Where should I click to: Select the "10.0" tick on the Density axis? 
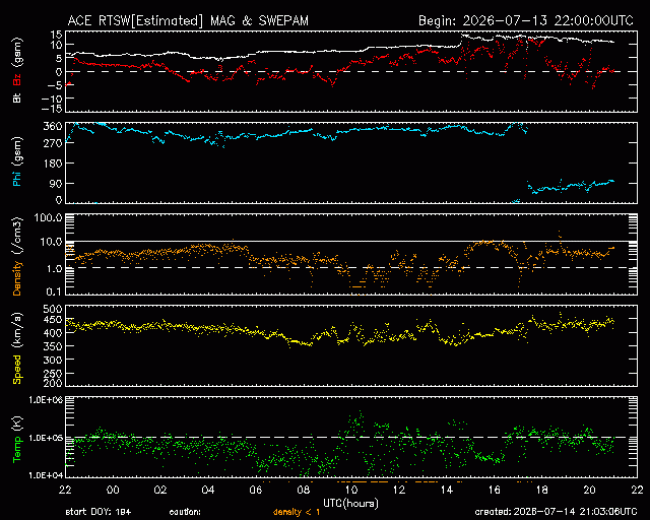point(51,242)
